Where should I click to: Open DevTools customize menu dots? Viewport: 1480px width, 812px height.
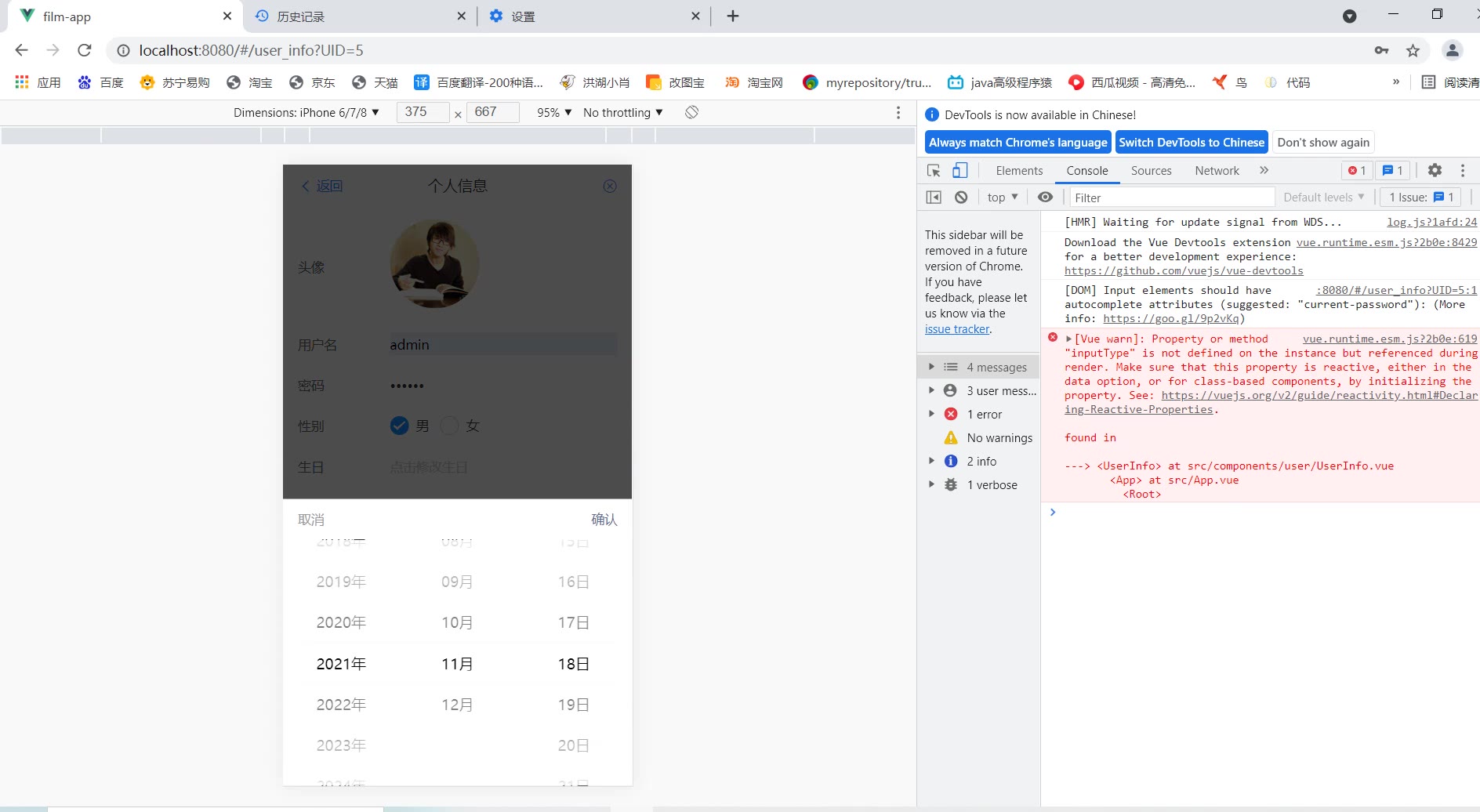point(1463,170)
